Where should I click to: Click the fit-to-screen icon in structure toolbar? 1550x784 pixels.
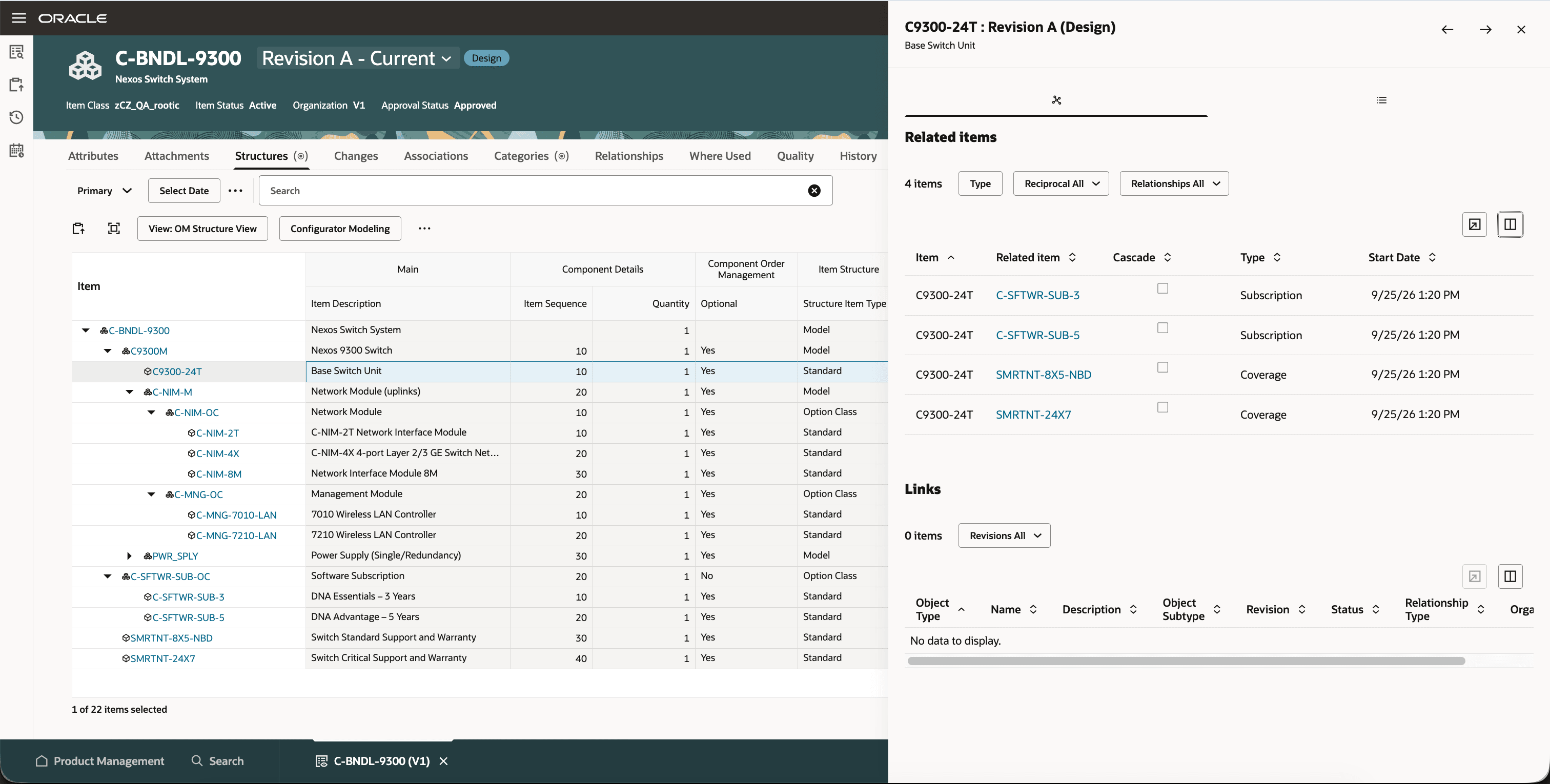click(114, 229)
